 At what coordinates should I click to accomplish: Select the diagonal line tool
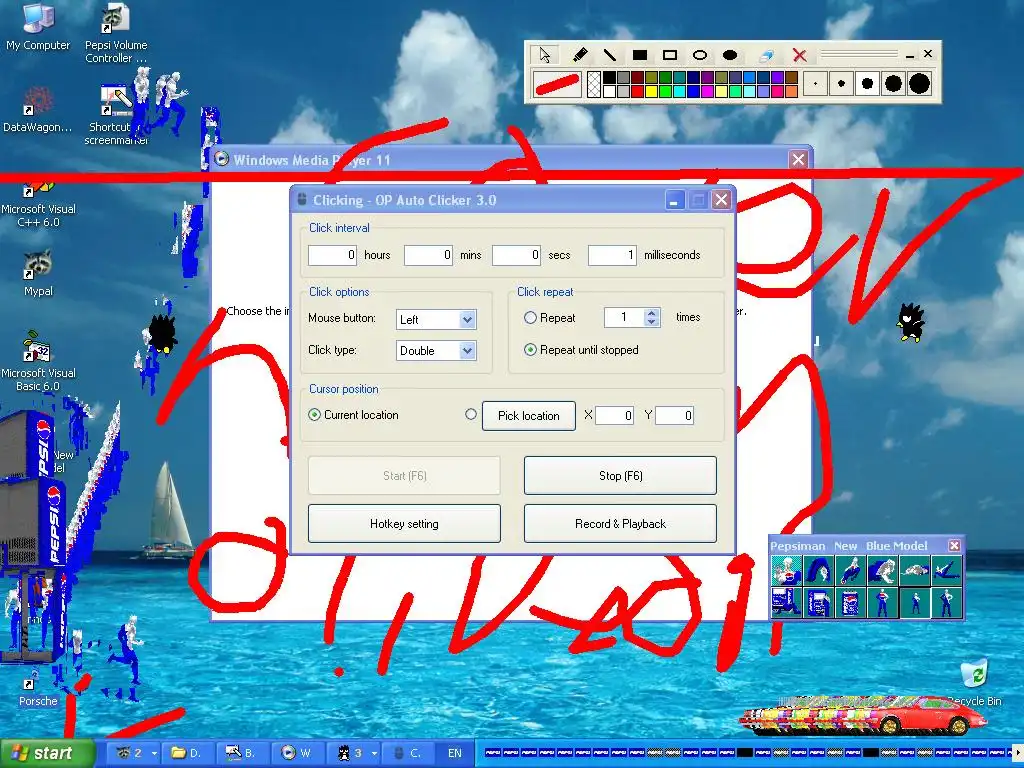coord(609,55)
